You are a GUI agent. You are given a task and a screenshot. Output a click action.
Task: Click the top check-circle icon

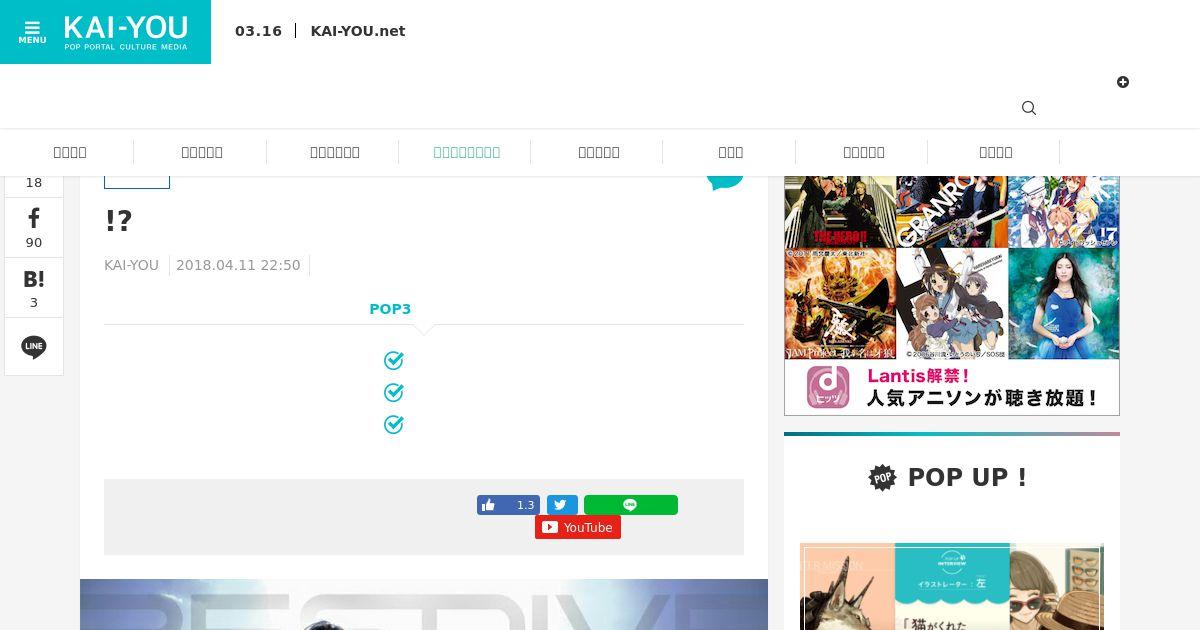click(394, 360)
